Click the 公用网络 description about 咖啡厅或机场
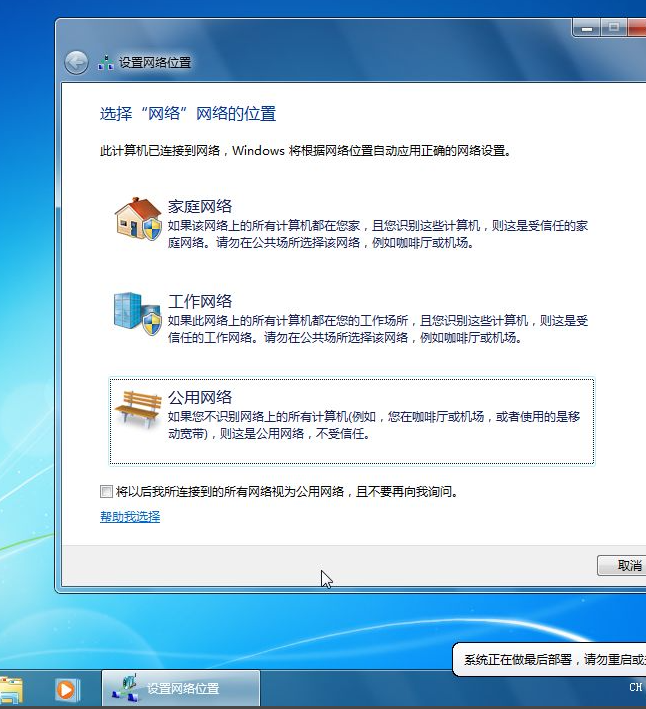 [374, 425]
